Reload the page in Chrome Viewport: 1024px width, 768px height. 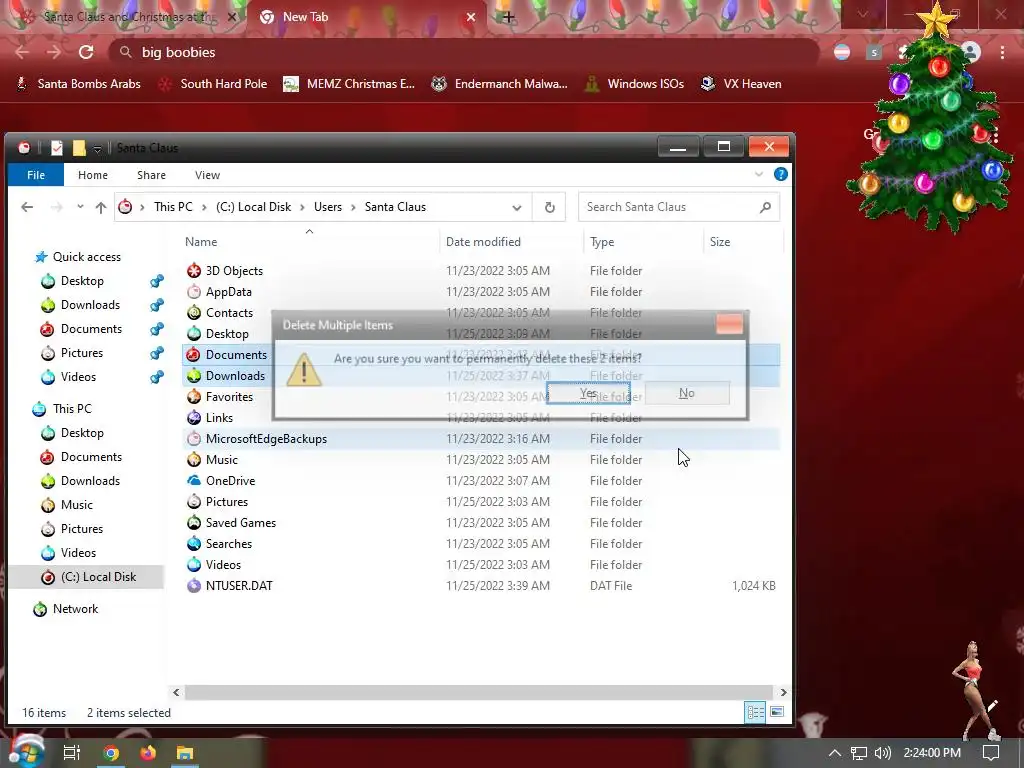tap(86, 52)
